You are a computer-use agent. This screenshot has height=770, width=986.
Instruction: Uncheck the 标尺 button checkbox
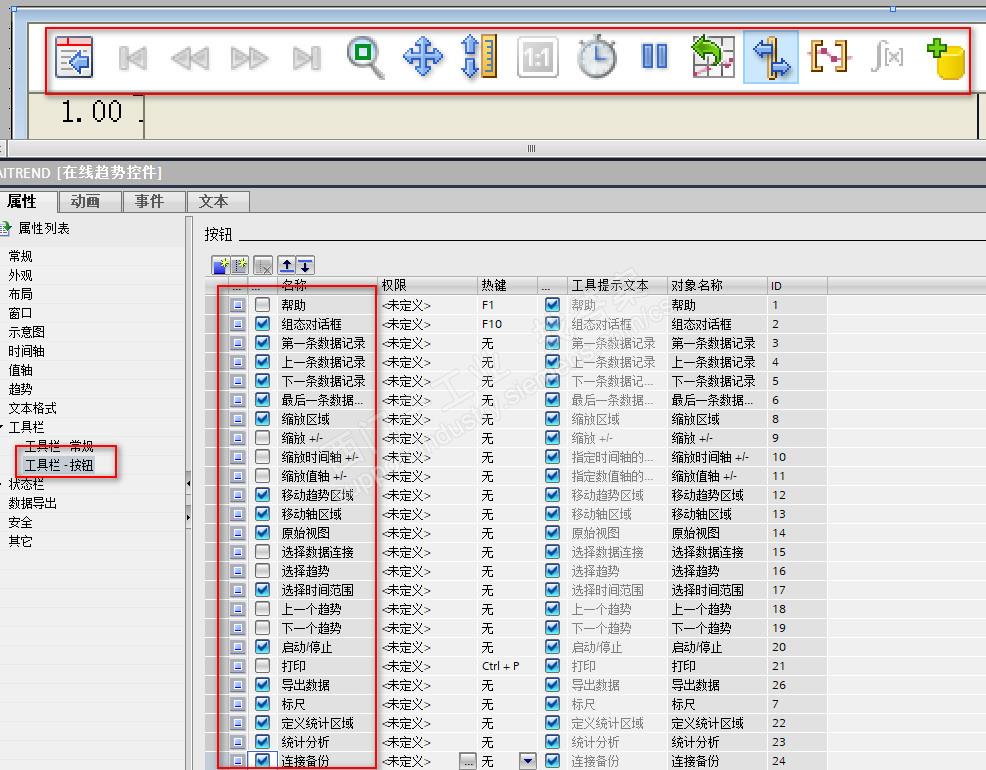click(262, 704)
